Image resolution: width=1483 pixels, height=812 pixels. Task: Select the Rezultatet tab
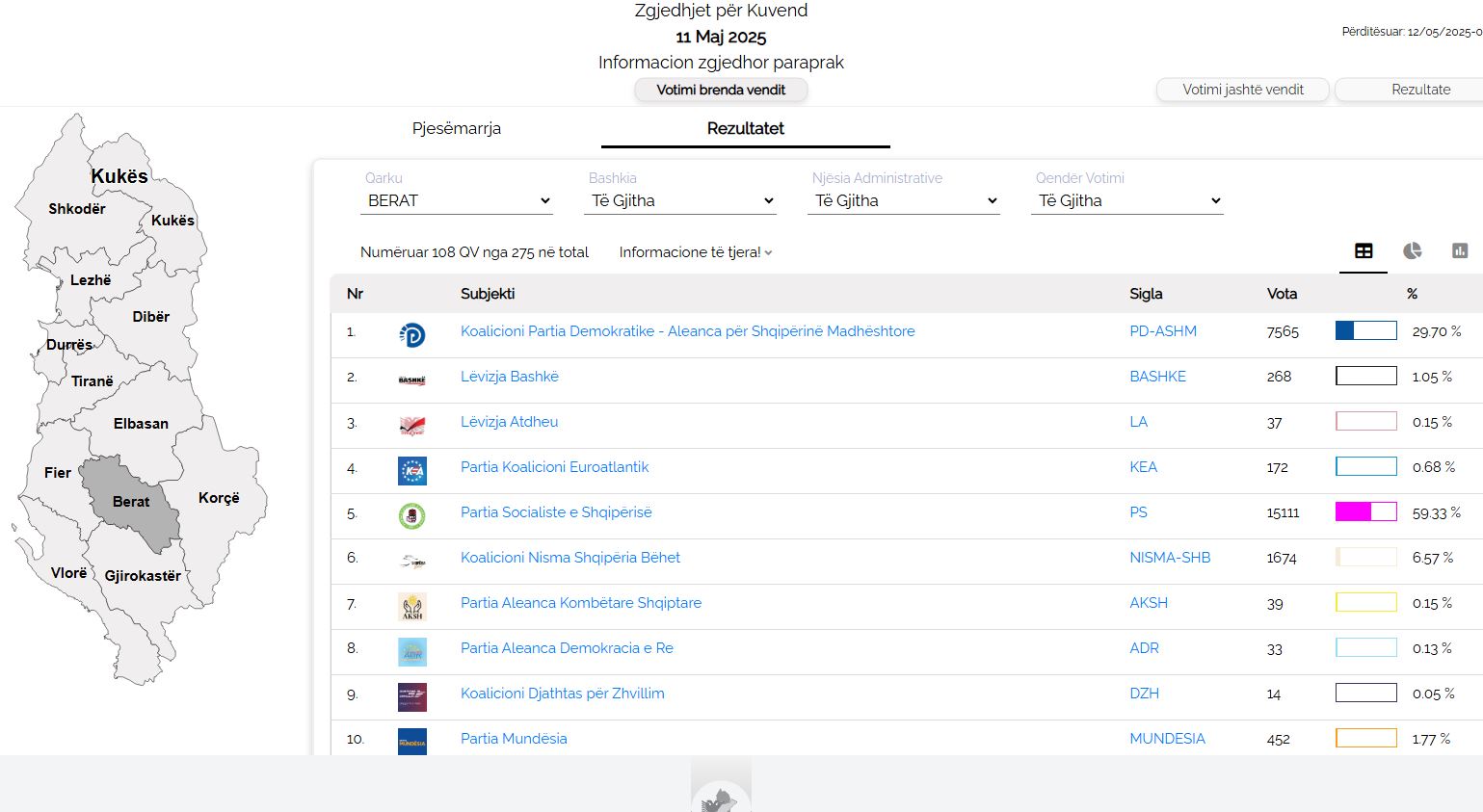coord(745,128)
